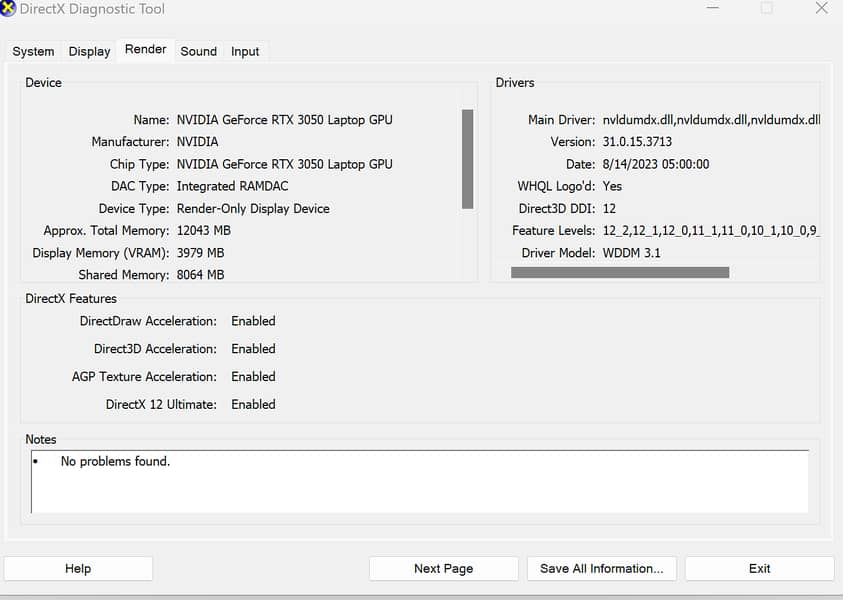Click the Drivers section horizontal scrollbar
Image resolution: width=843 pixels, height=600 pixels.
click(x=620, y=272)
